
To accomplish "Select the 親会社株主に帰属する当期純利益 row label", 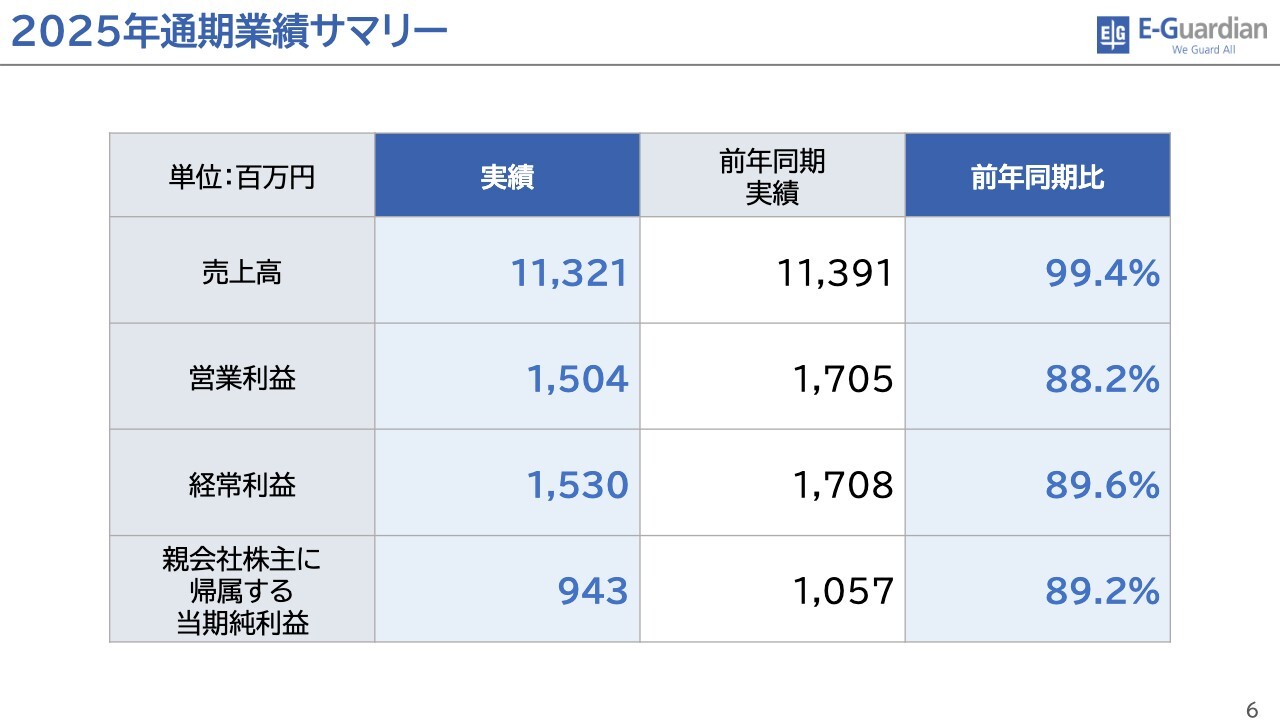I will click(x=242, y=591).
